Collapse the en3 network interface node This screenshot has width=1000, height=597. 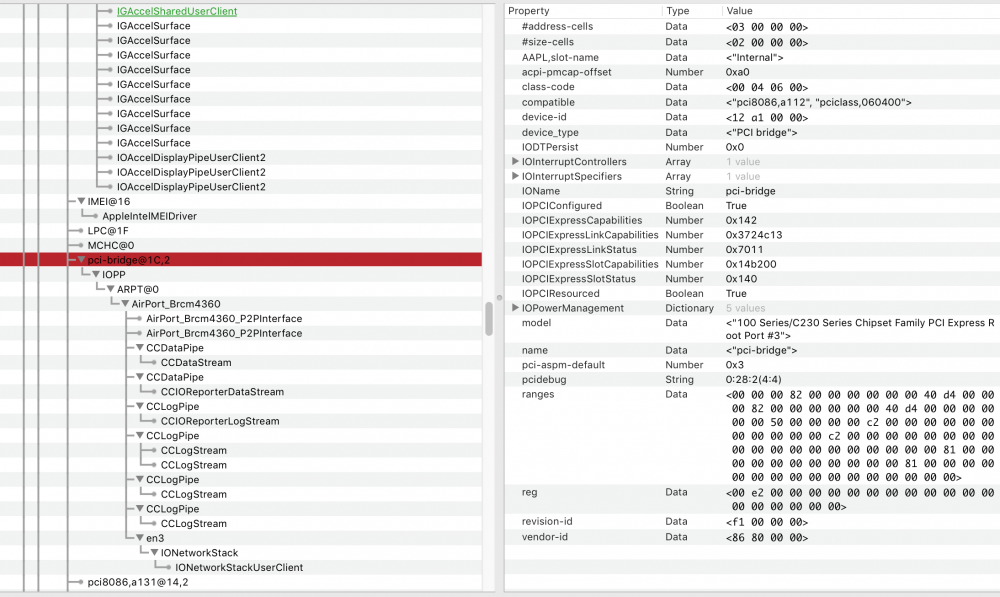pyautogui.click(x=141, y=538)
